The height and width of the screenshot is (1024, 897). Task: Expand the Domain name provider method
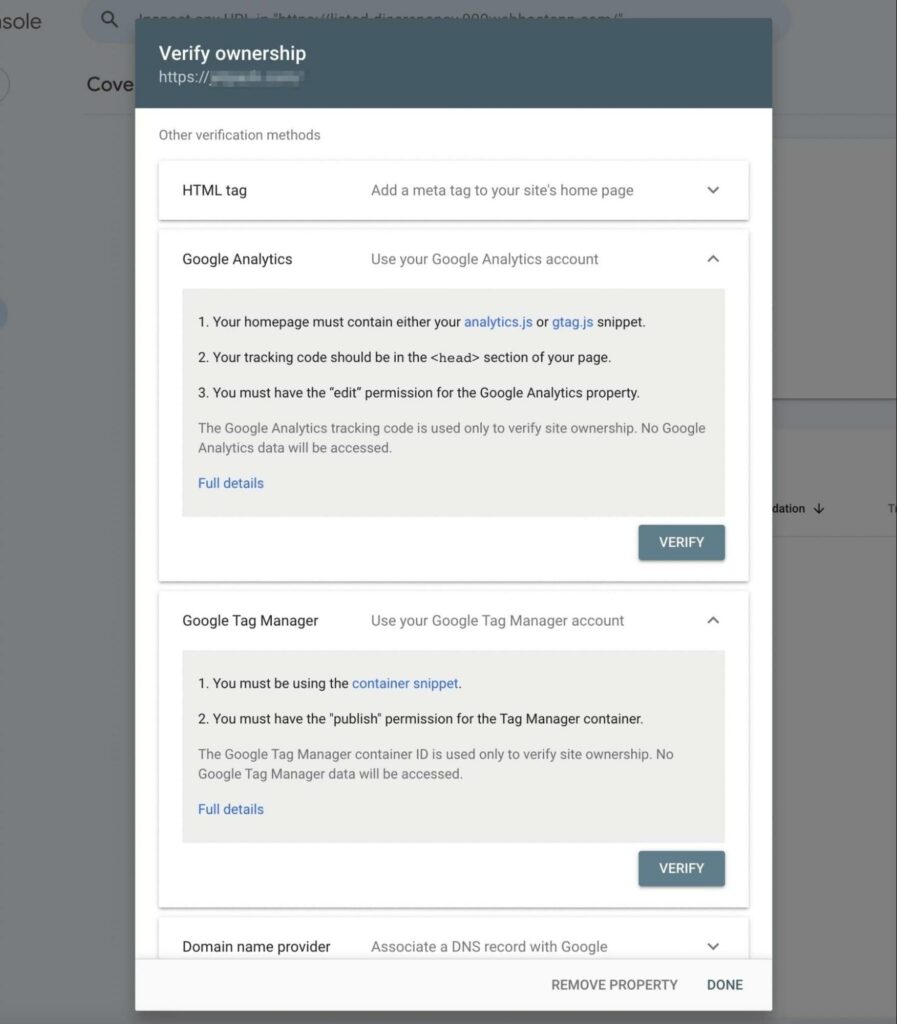713,946
